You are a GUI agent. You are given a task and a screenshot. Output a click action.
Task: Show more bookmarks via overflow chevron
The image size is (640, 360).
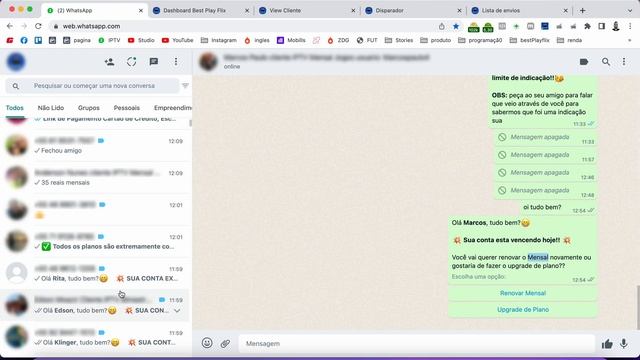point(629,40)
